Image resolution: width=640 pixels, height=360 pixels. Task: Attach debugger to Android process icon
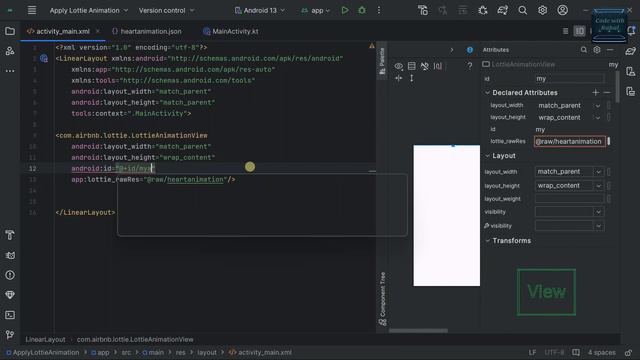pyautogui.click(x=483, y=10)
